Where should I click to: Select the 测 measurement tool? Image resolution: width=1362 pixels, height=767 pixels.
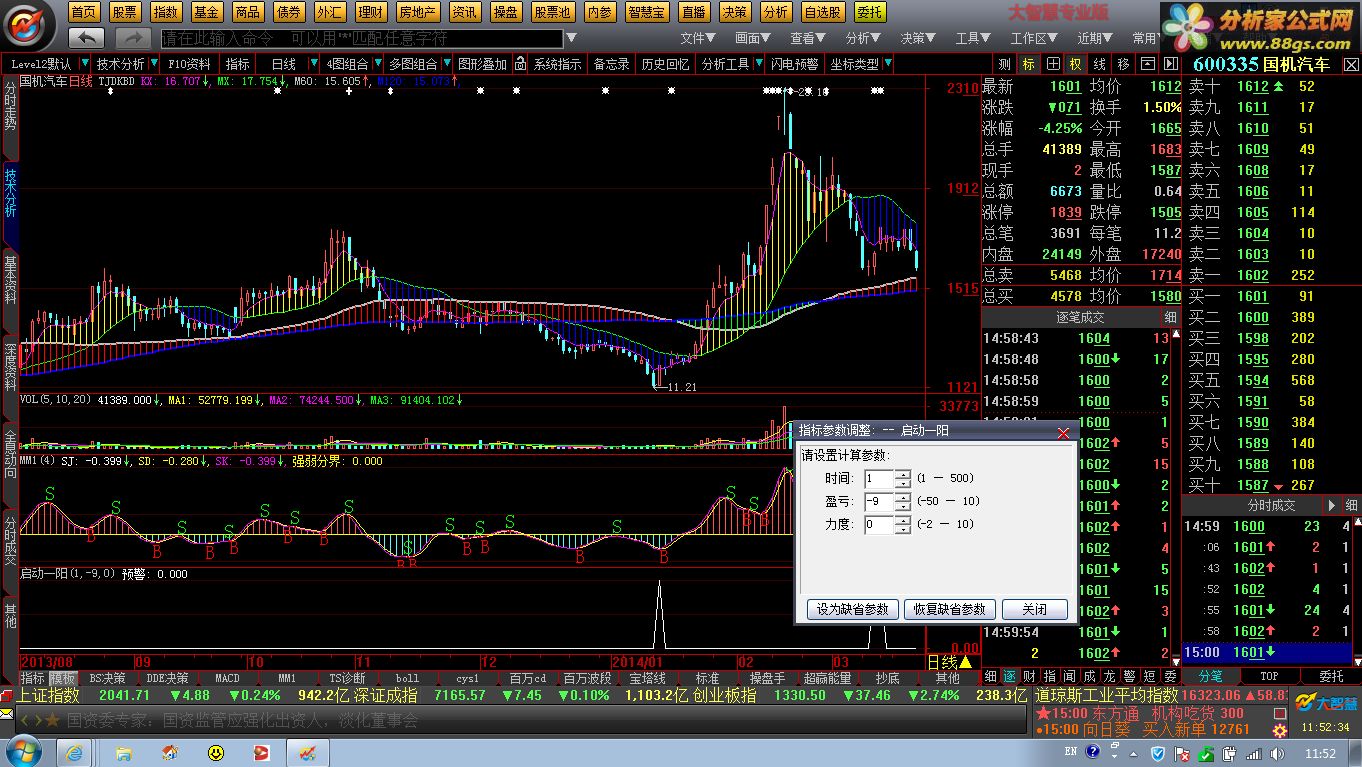coord(1004,63)
